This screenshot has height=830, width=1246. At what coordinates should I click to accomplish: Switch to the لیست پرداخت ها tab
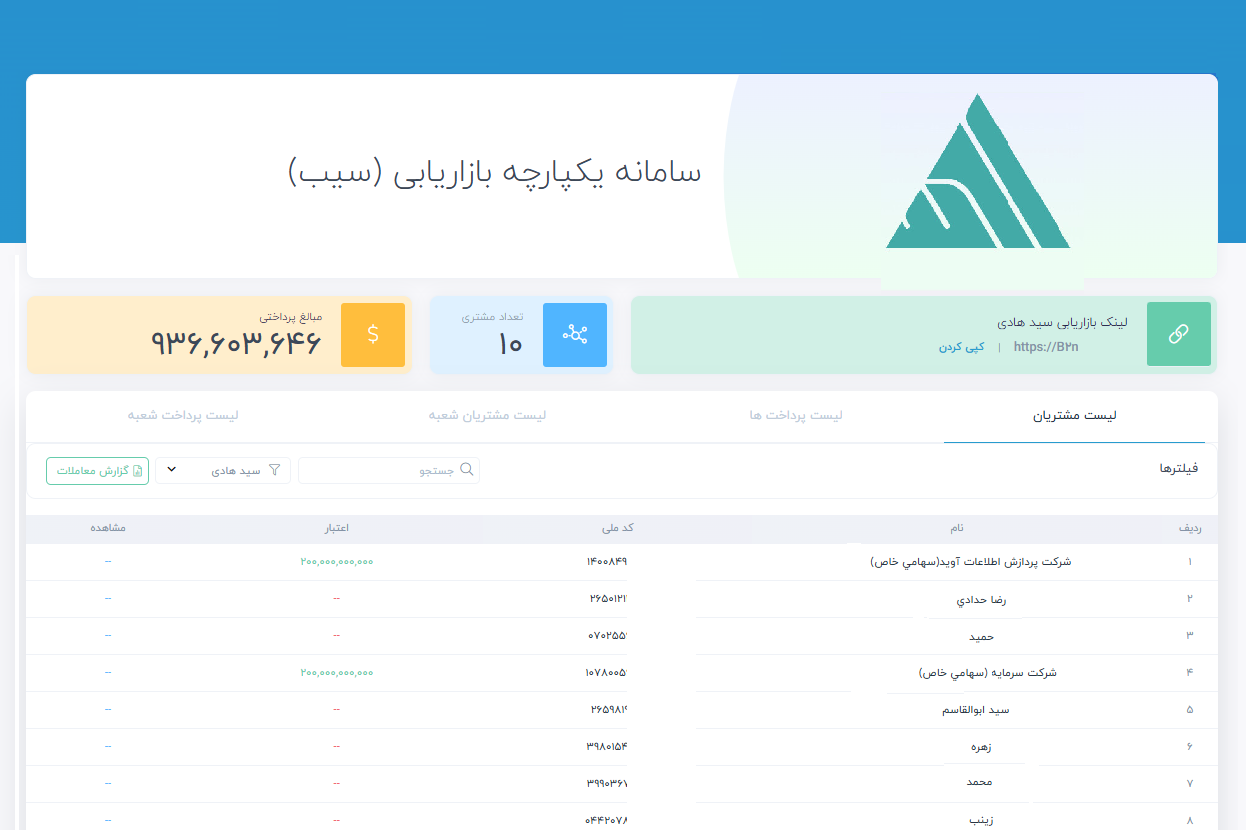tap(796, 415)
